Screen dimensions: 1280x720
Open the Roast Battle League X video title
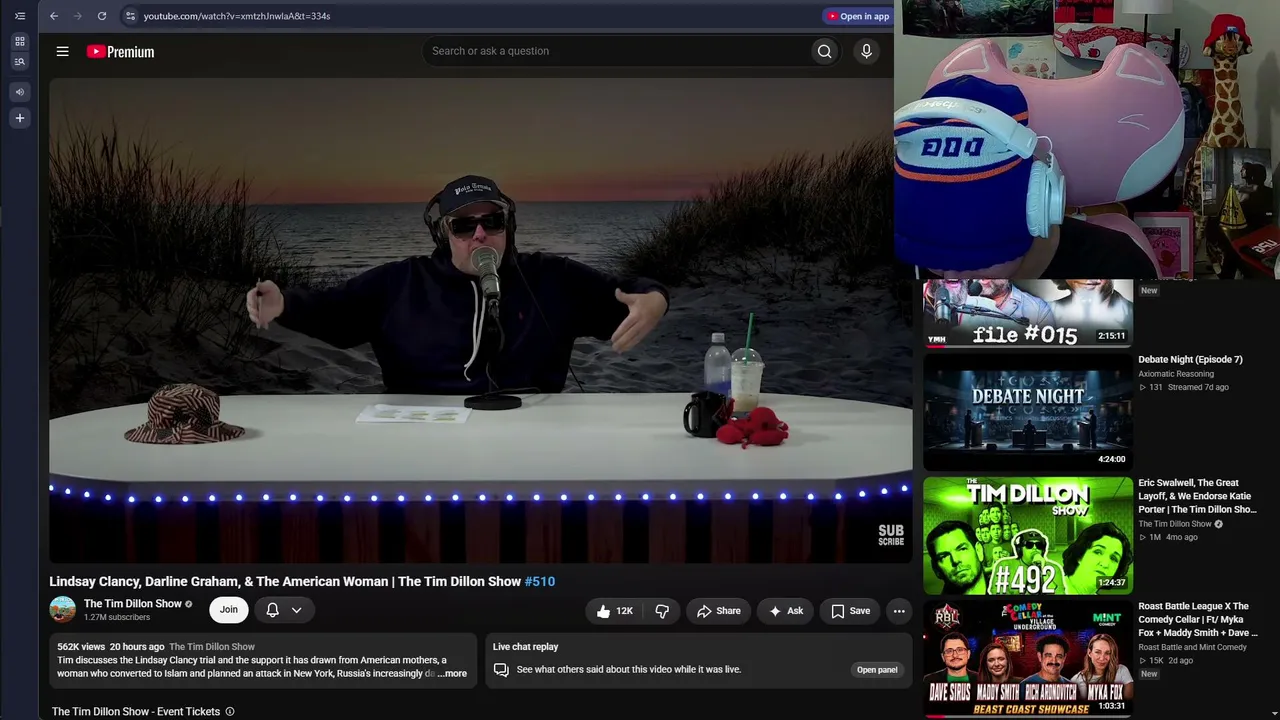pyautogui.click(x=1198, y=619)
